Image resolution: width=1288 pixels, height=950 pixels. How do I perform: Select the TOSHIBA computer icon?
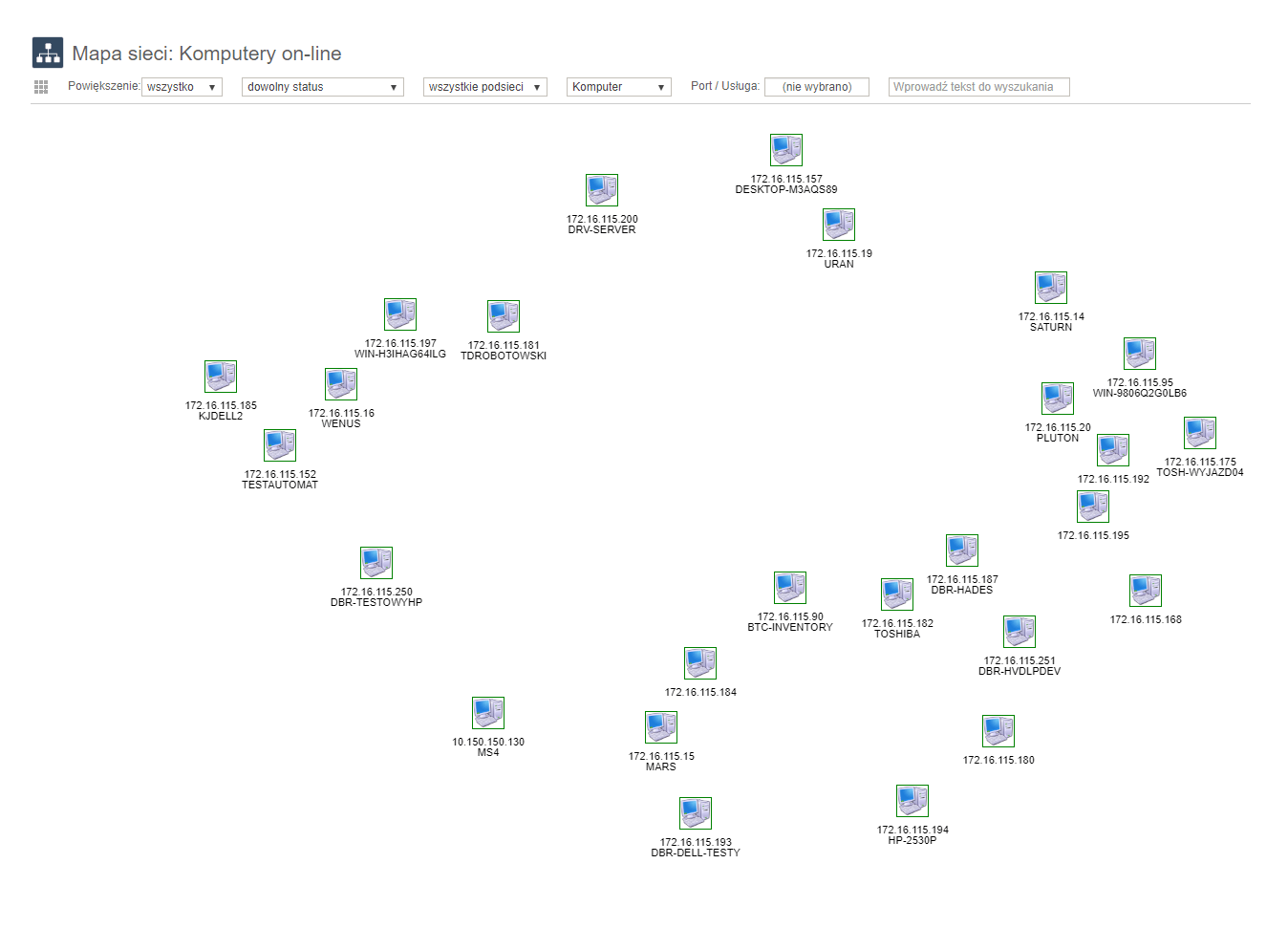tap(897, 594)
